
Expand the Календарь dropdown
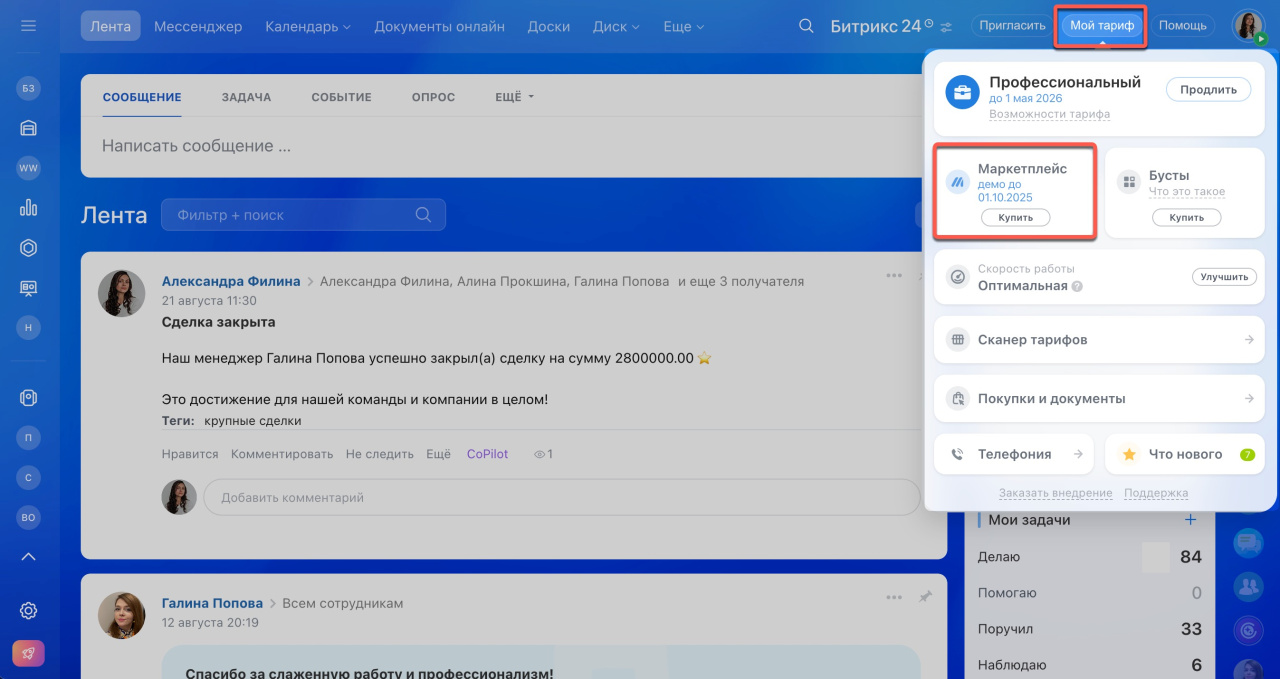tap(308, 26)
